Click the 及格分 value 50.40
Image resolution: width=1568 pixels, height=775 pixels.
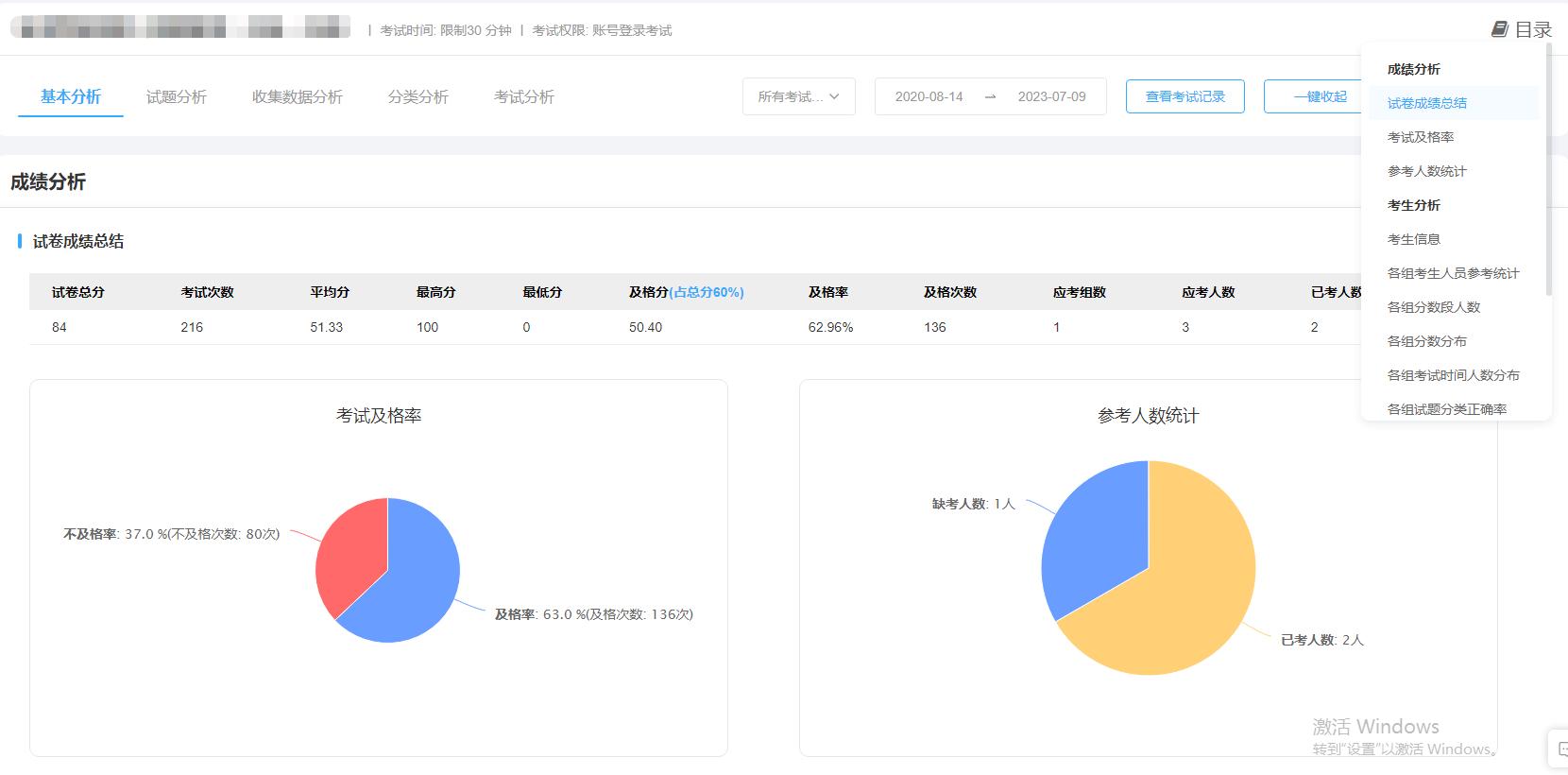click(x=646, y=327)
